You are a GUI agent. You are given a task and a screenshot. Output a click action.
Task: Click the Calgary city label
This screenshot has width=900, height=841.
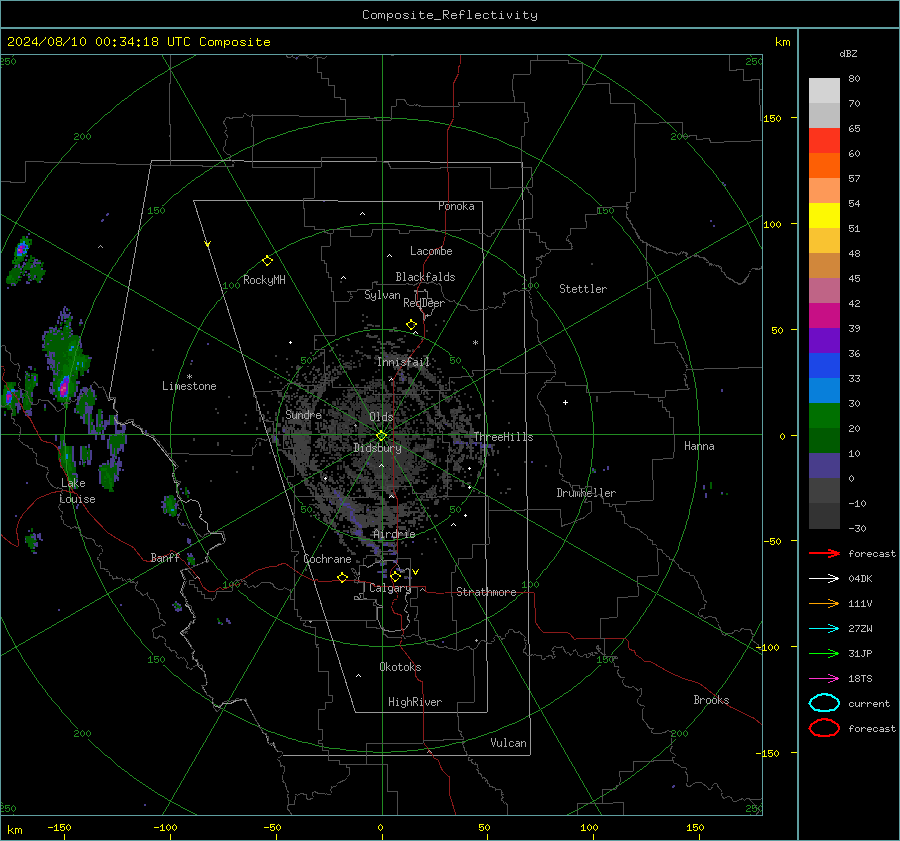[390, 588]
